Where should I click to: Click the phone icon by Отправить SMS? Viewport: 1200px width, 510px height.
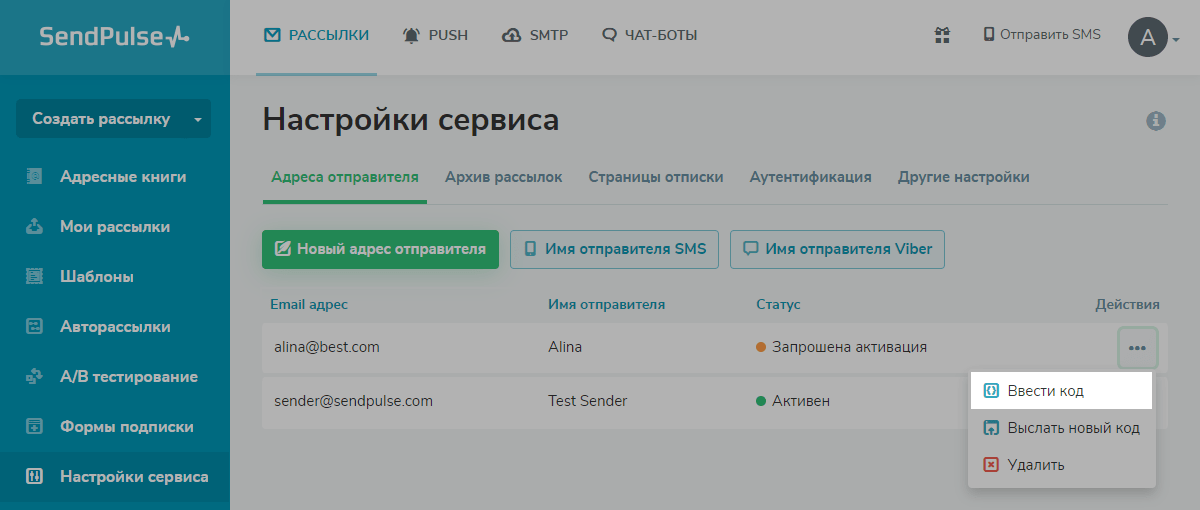[x=989, y=35]
